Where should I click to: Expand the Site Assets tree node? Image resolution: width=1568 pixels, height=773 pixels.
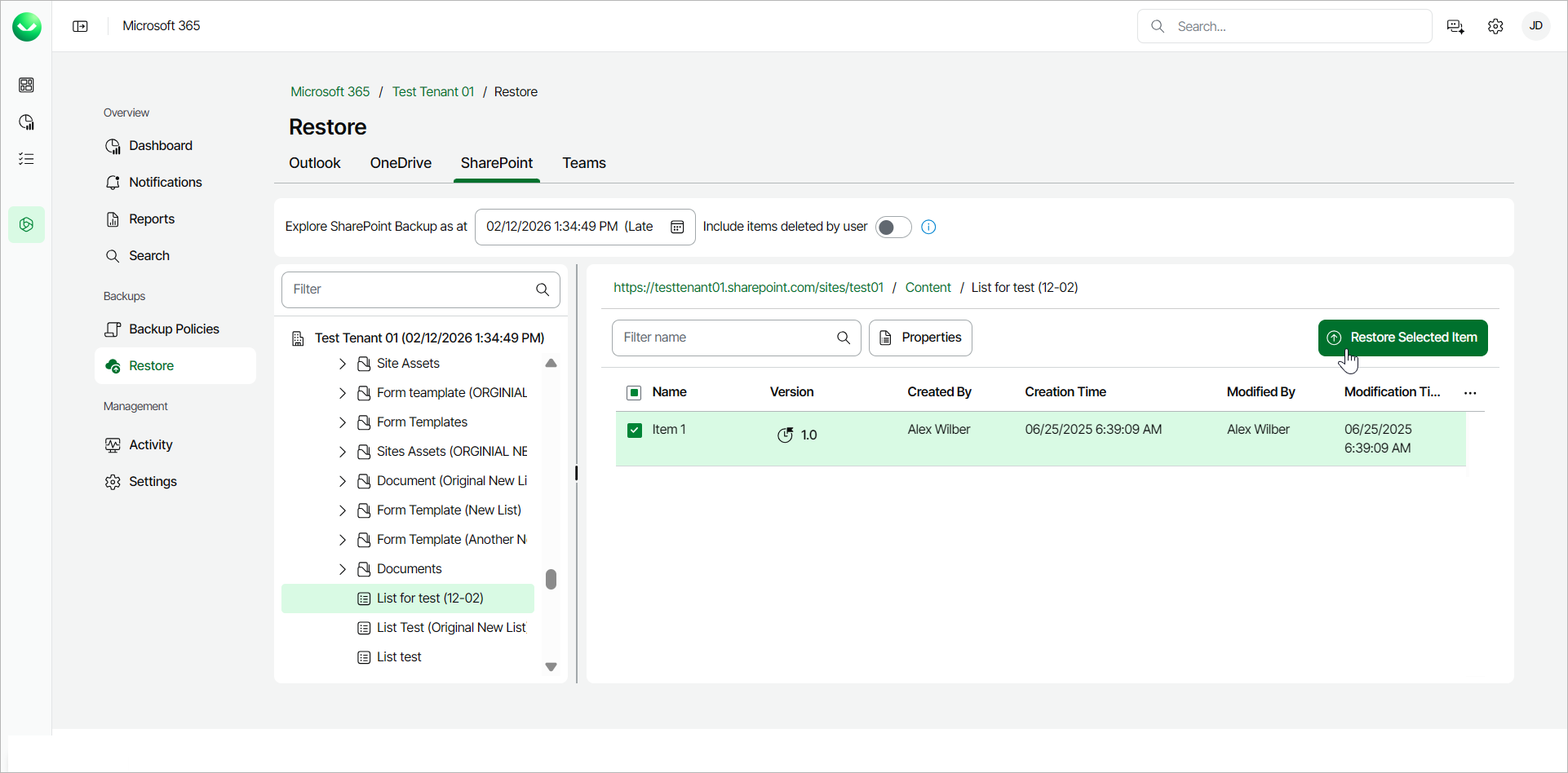[343, 364]
